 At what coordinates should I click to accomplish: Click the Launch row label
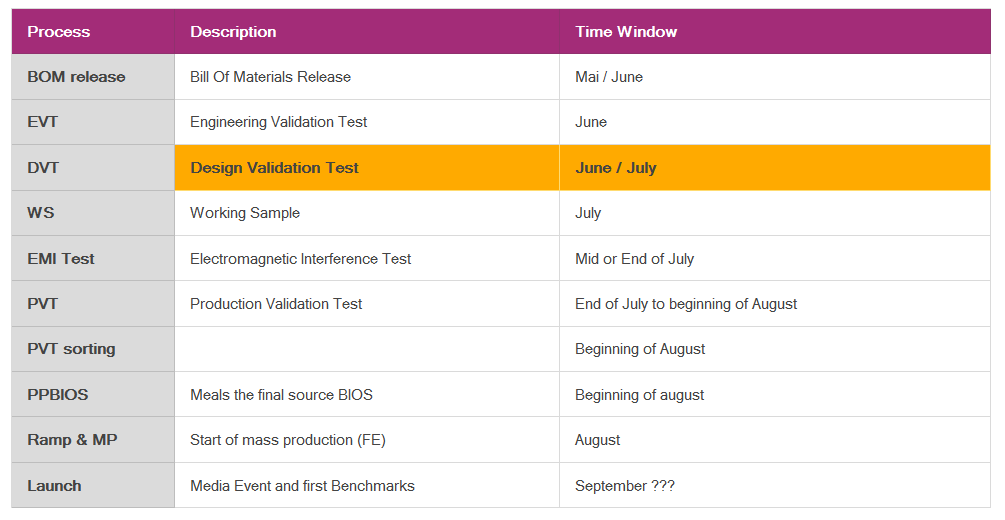click(x=54, y=486)
